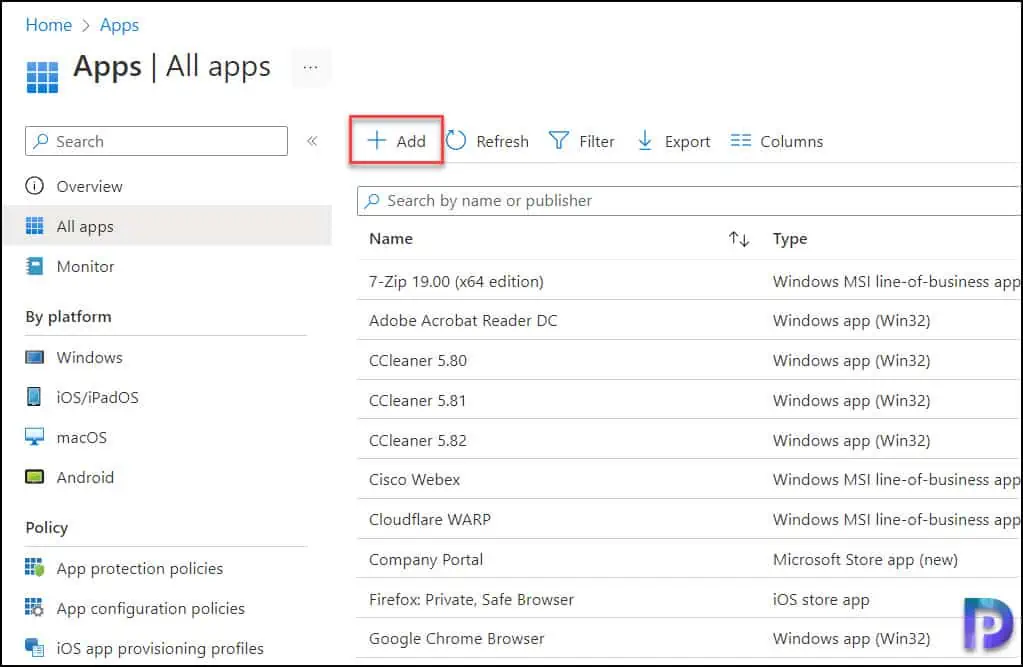This screenshot has height=667, width=1023.
Task: Click the magnifier in the sidebar Search box
Action: (x=41, y=141)
